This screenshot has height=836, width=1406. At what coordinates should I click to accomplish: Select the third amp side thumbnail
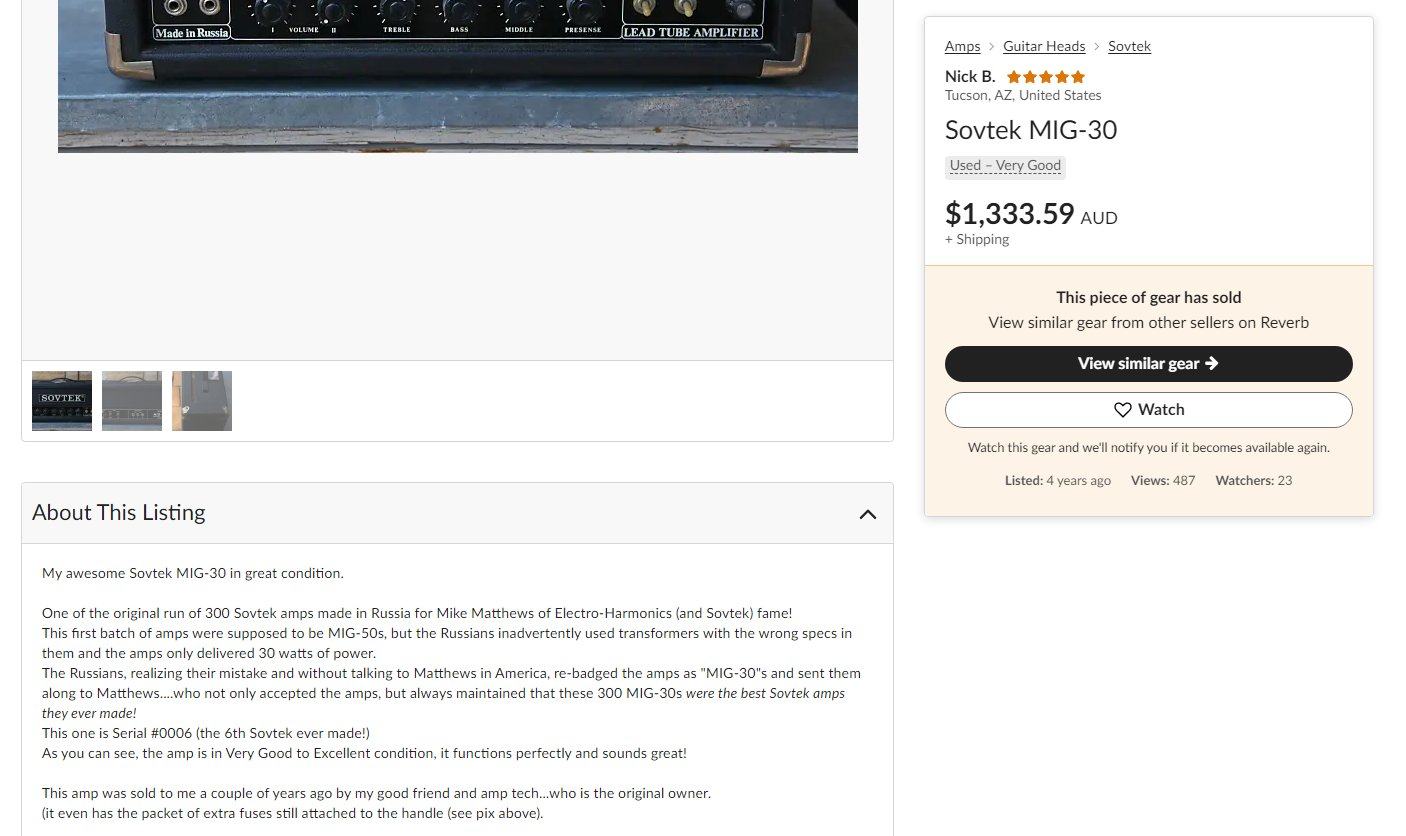click(x=202, y=401)
